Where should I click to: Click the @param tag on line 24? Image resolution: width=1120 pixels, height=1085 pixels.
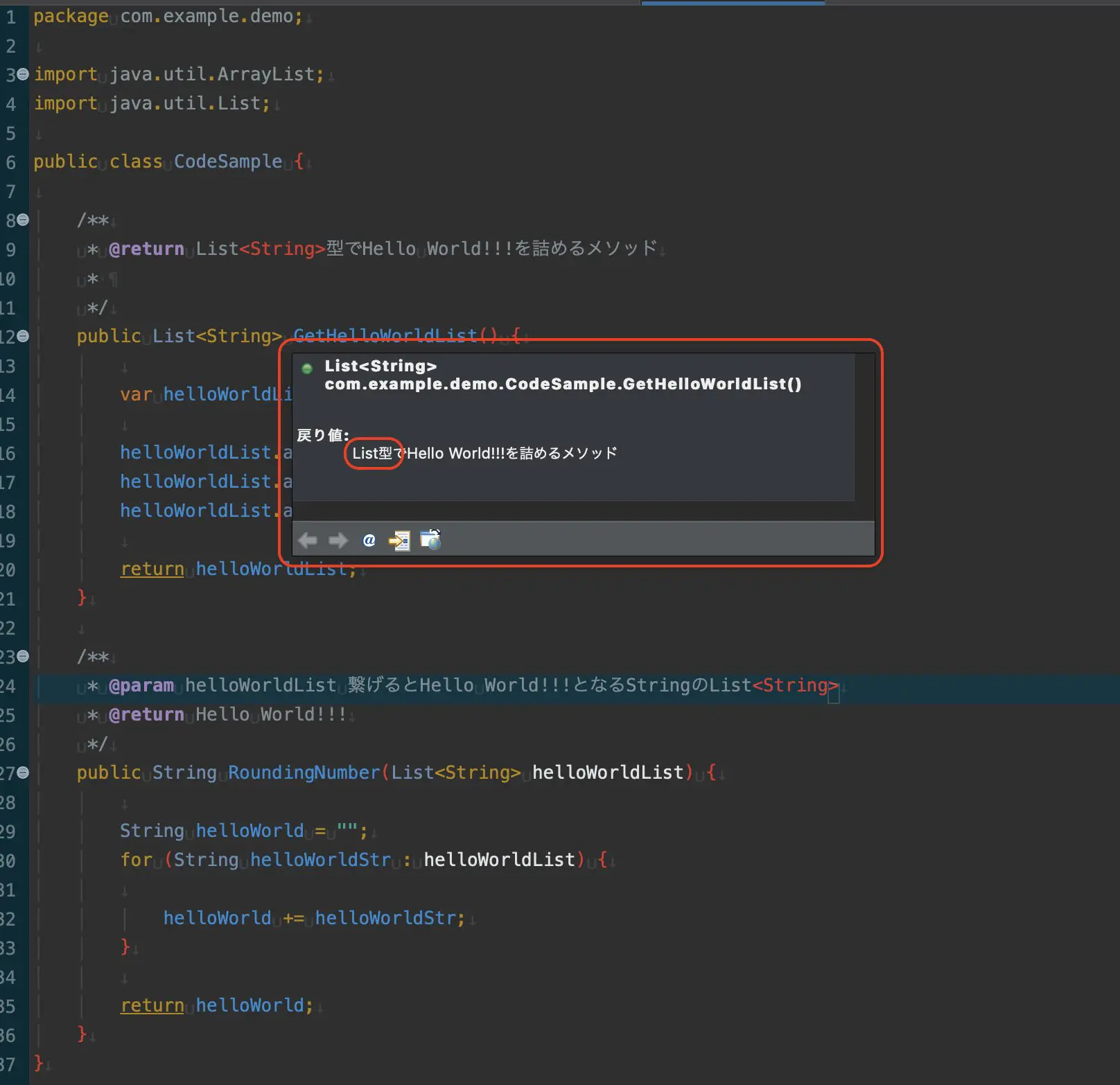point(143,685)
